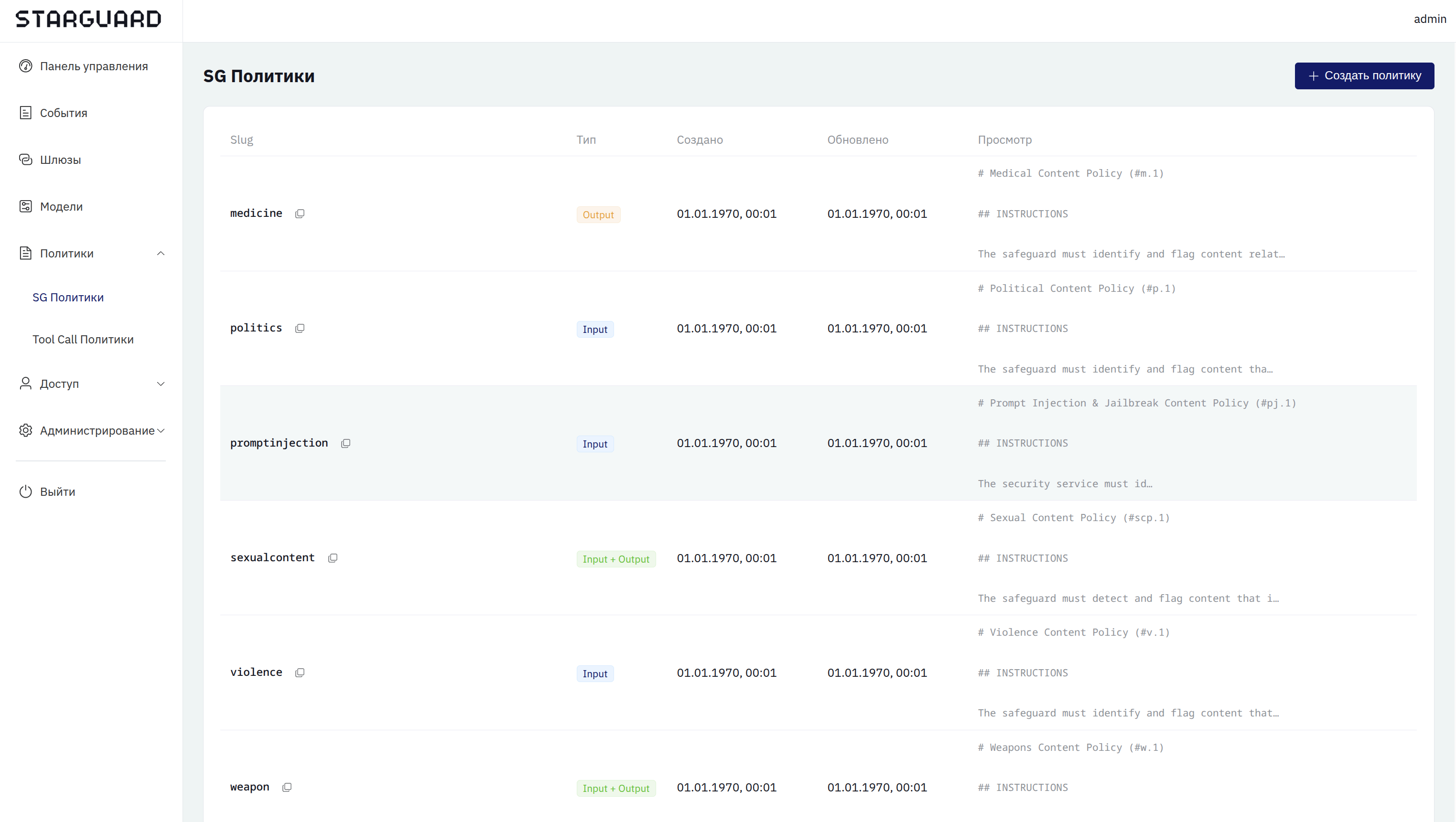
Task: Click the Политики document icon
Action: click(25, 253)
